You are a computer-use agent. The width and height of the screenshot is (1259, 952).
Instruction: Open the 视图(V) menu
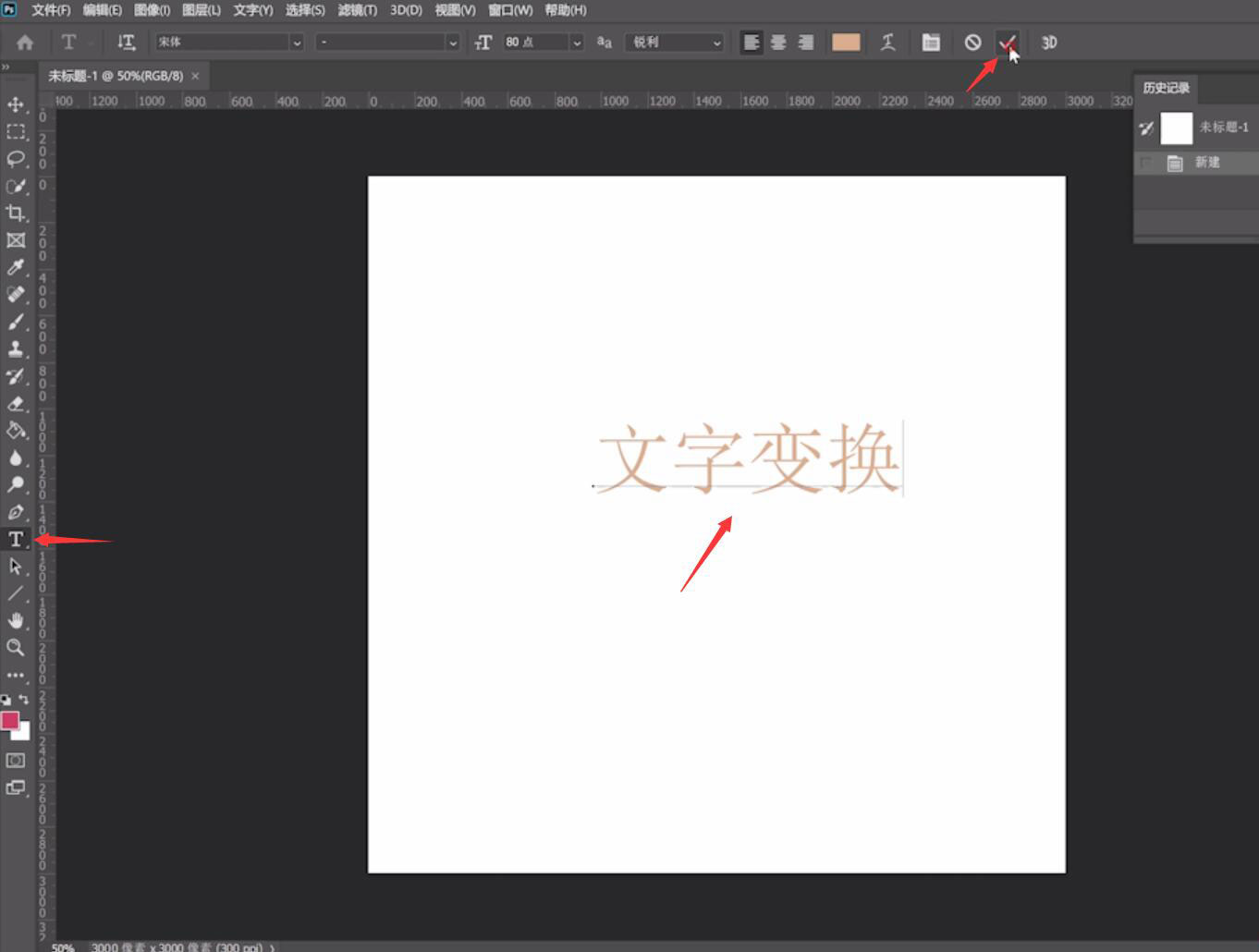[455, 10]
